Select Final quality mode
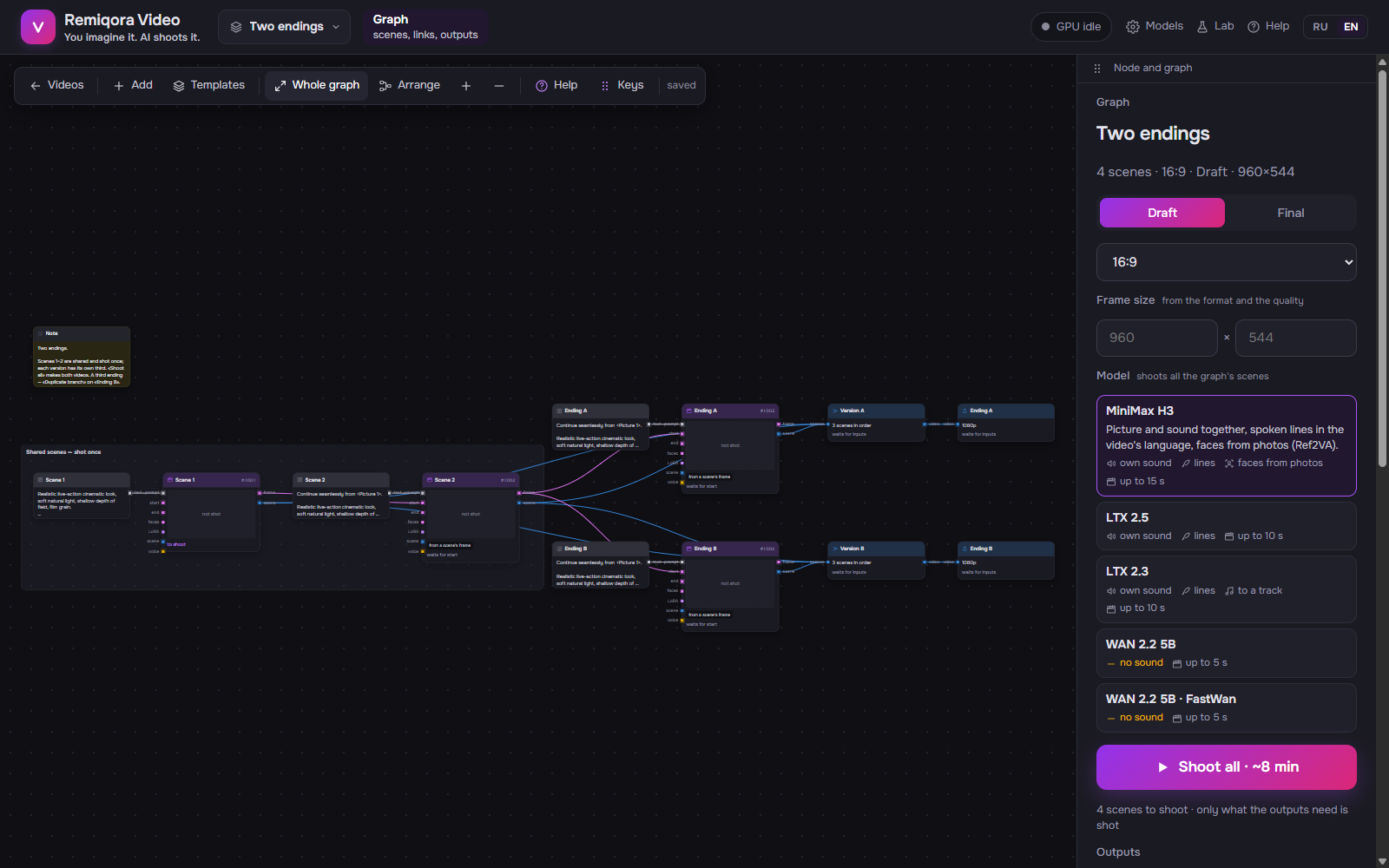 [x=1291, y=213]
